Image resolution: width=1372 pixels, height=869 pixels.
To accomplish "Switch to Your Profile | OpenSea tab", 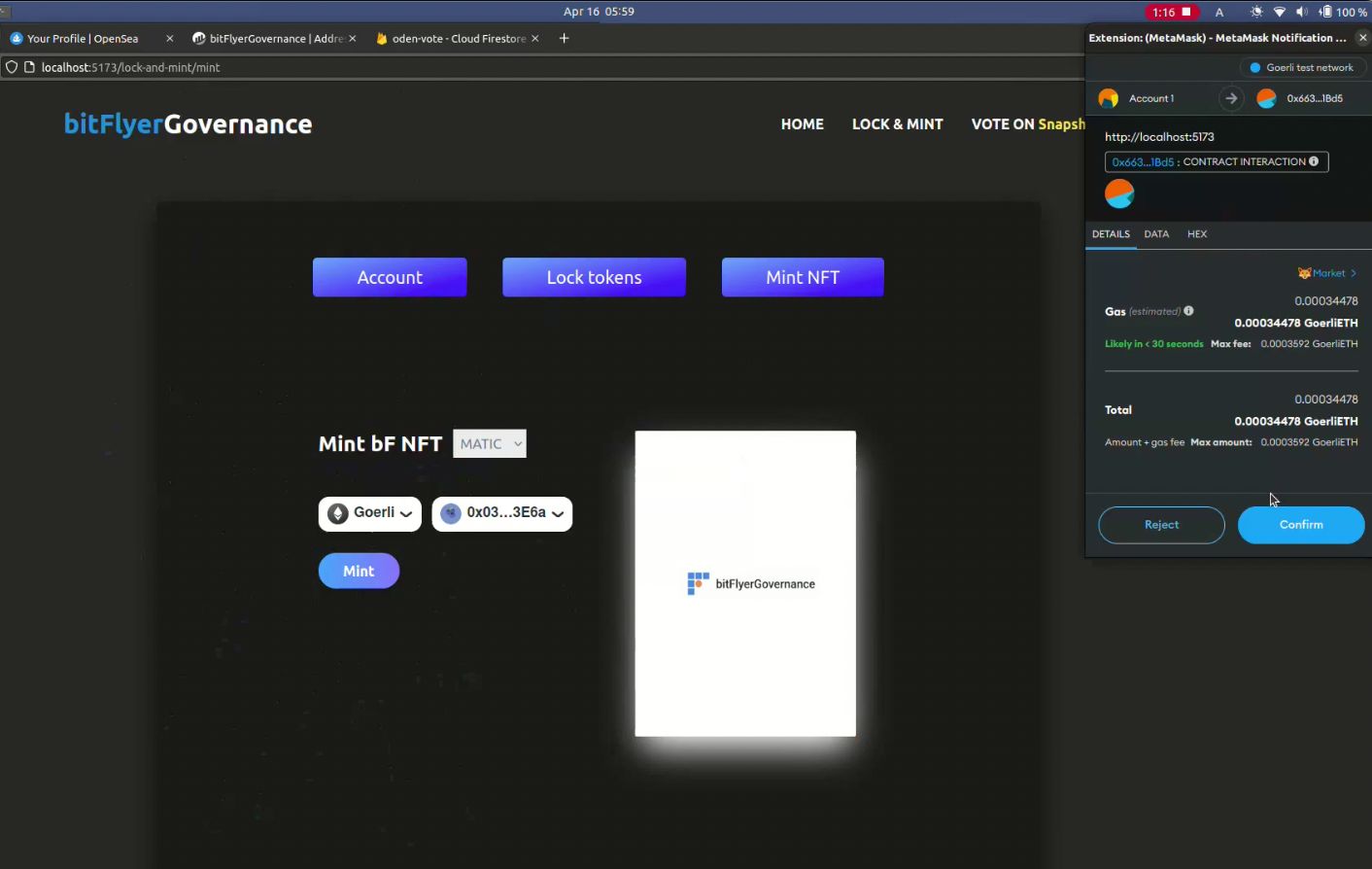I will [x=83, y=39].
